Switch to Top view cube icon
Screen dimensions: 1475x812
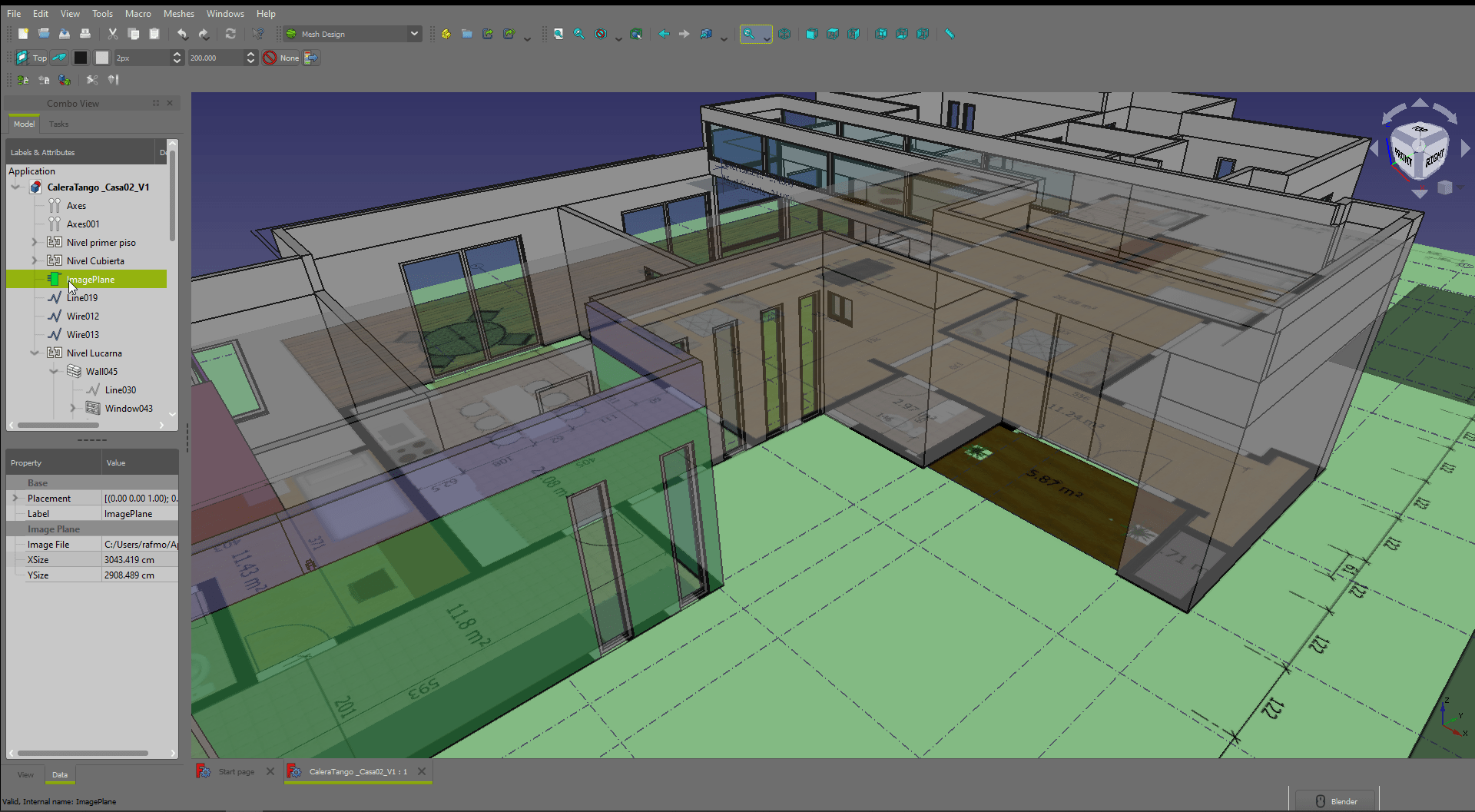click(833, 34)
